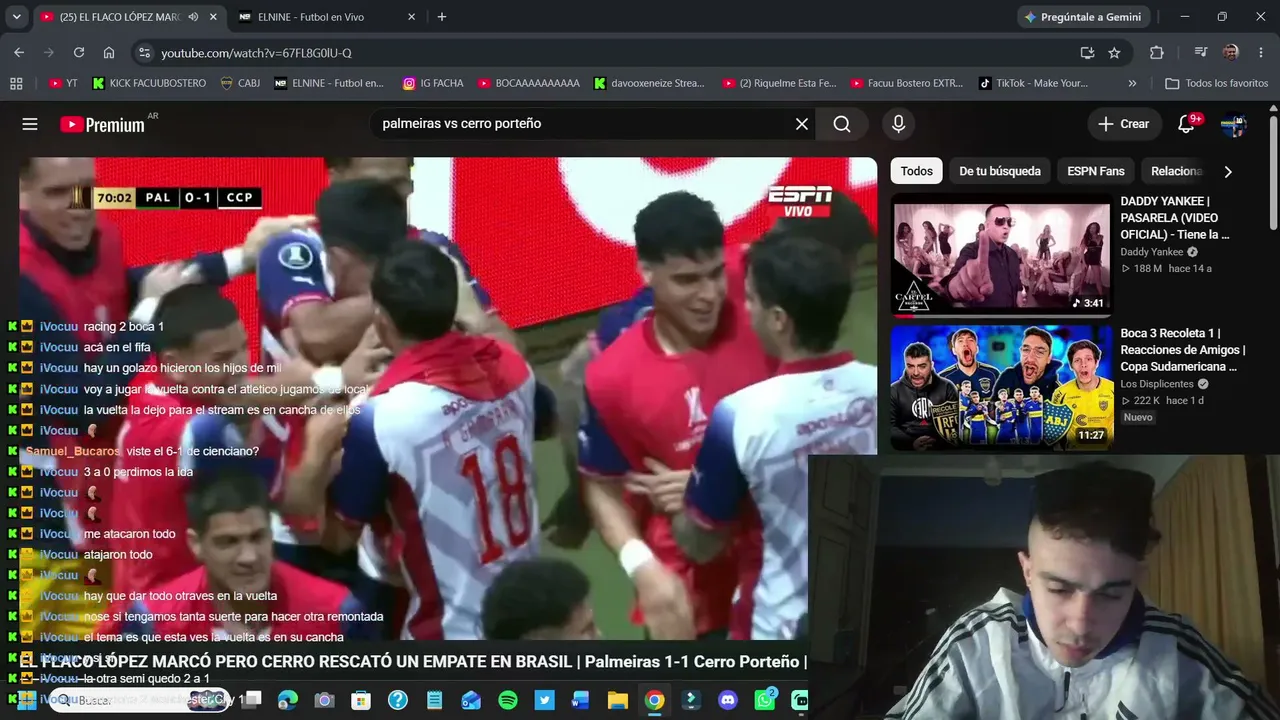Open a new browser tab
This screenshot has width=1280, height=720.
(x=442, y=17)
